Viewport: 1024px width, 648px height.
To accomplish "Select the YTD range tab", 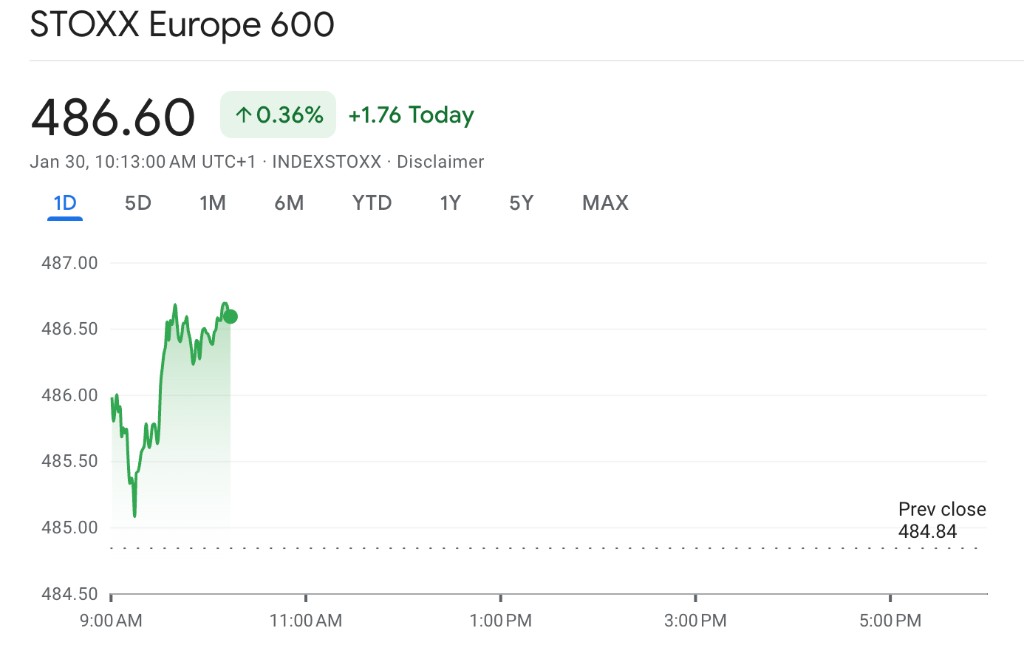I will pos(372,203).
